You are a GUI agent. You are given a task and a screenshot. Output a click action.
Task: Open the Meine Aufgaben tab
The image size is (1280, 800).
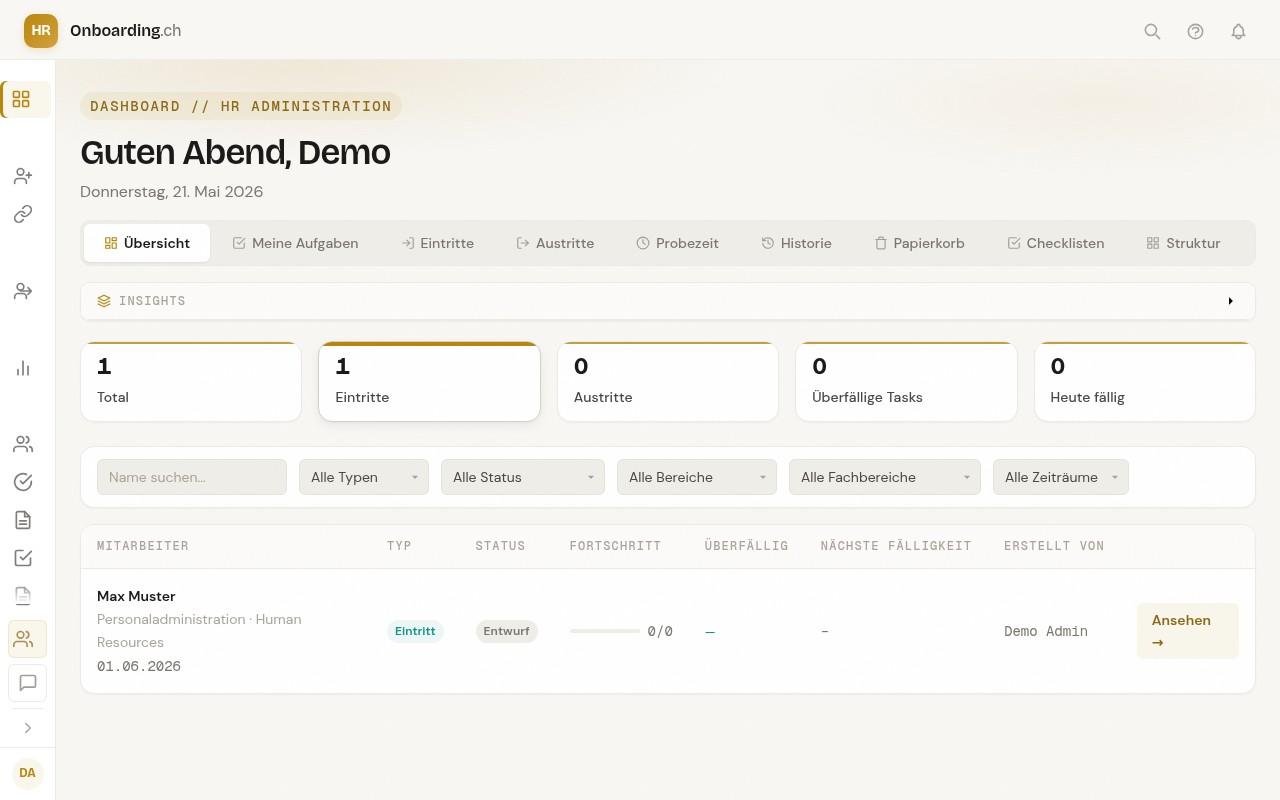coord(295,243)
